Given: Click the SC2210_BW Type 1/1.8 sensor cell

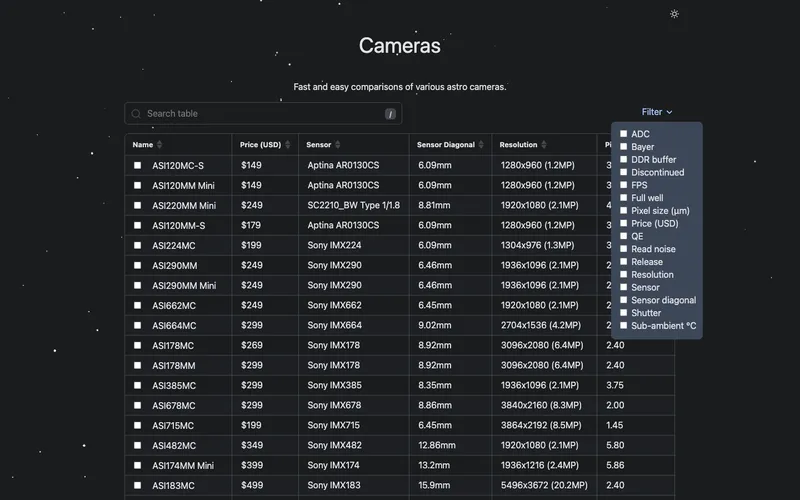Looking at the screenshot, I should 354,205.
